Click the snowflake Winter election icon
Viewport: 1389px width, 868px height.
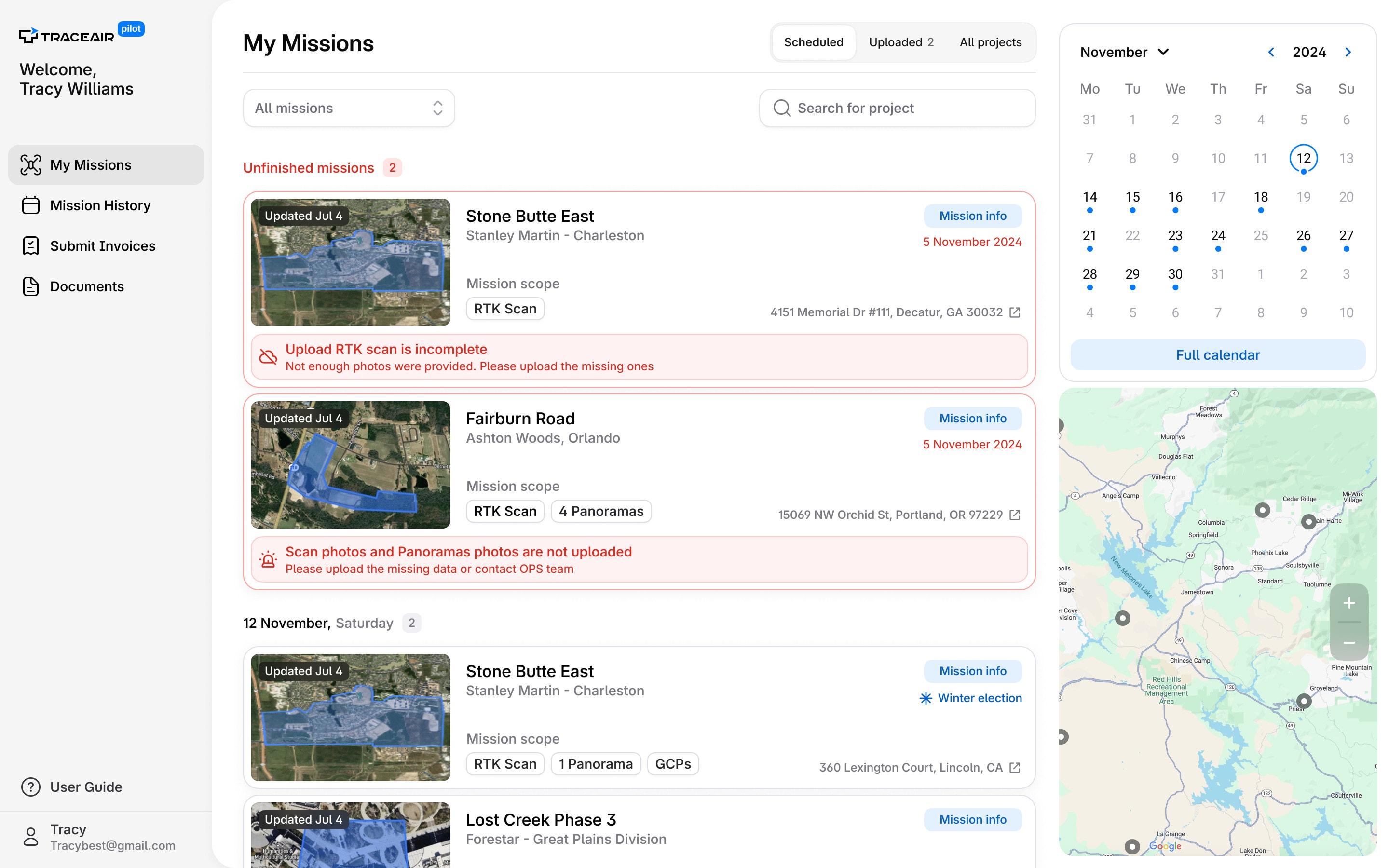coord(925,698)
